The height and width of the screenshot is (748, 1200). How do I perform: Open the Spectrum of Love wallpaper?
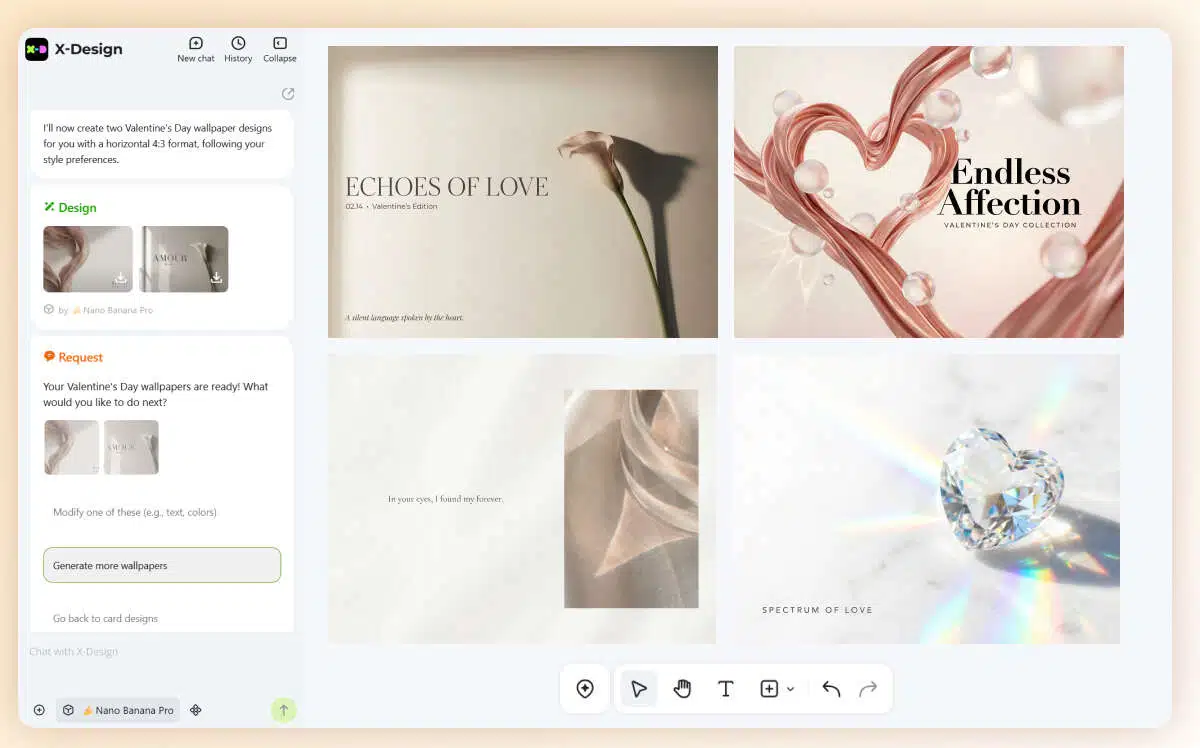coord(925,498)
